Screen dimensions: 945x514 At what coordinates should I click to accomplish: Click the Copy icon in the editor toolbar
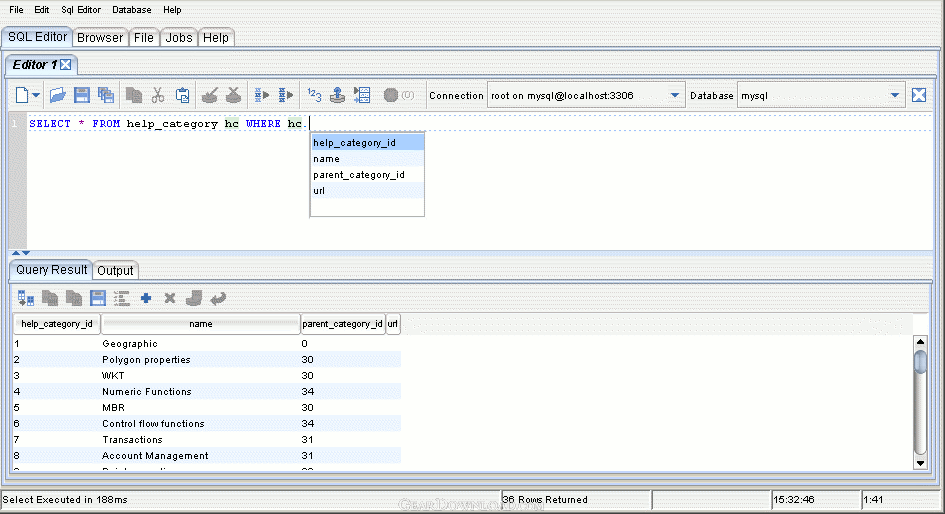pos(134,95)
